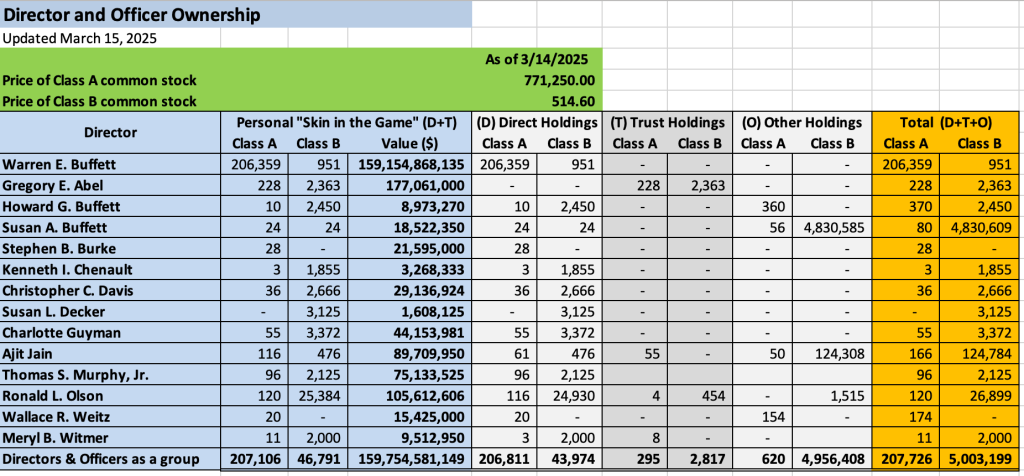This screenshot has width=1024, height=476.
Task: Click the 174 Total Class A cell
Action: (908, 417)
